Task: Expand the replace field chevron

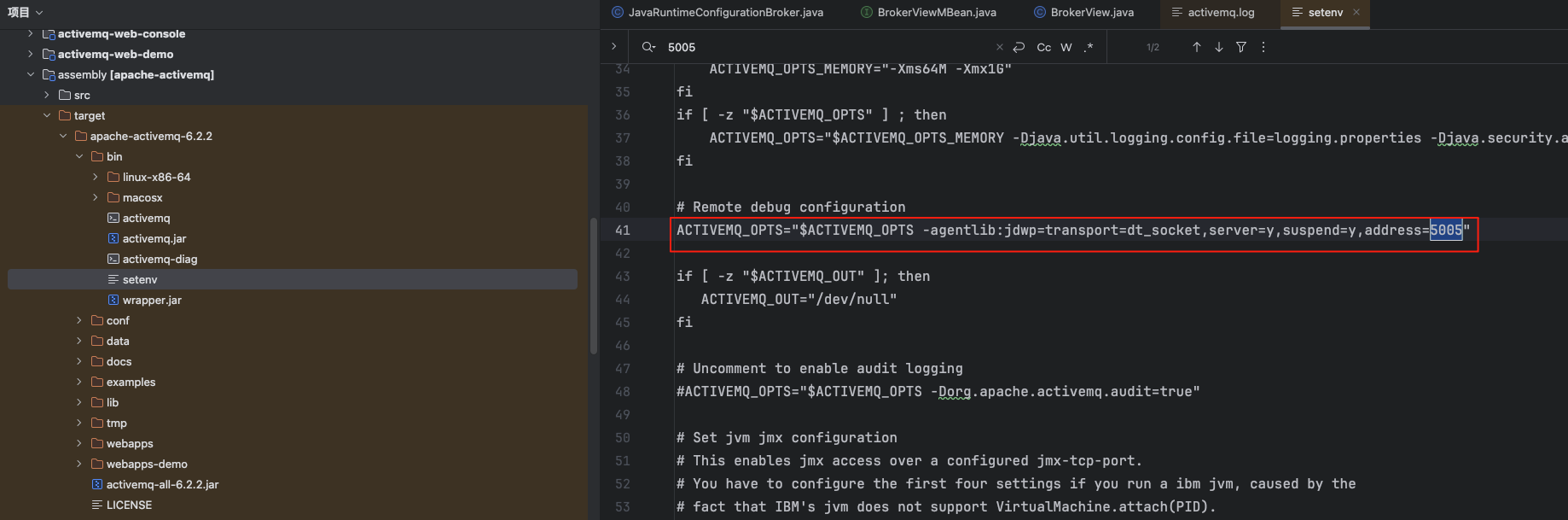Action: (x=613, y=46)
